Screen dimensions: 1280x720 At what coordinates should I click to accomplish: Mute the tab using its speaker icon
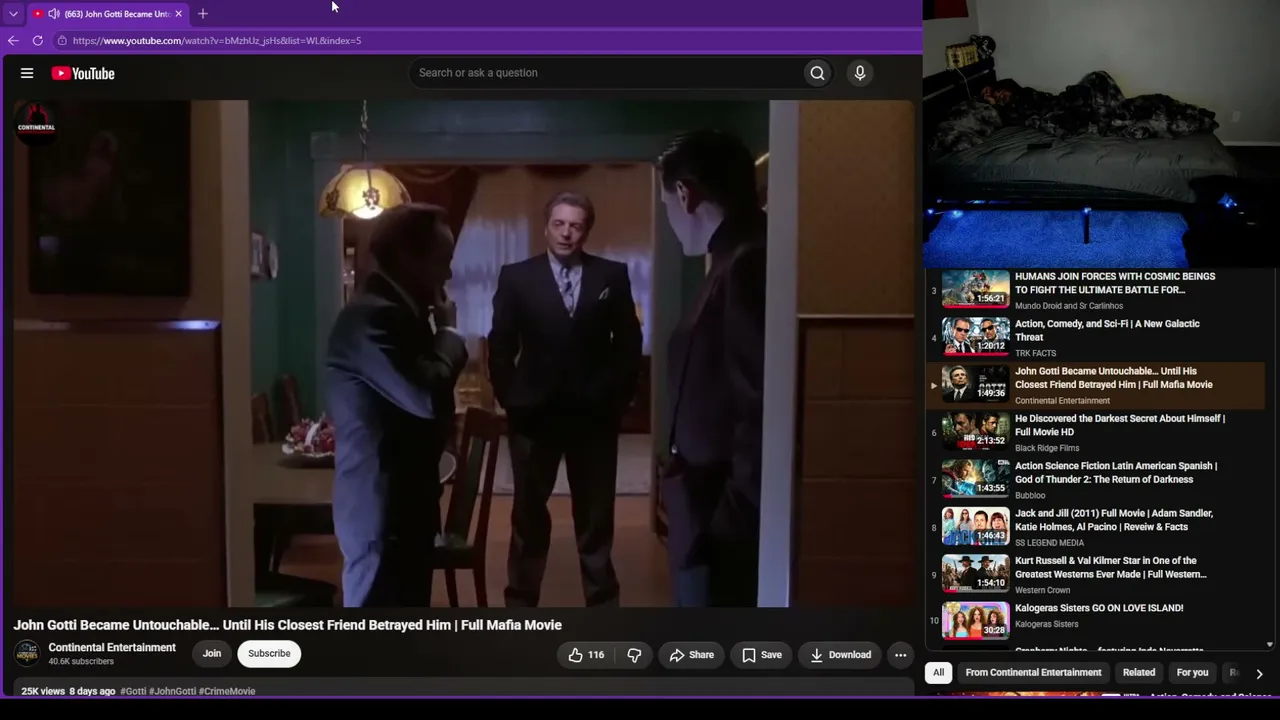[x=53, y=14]
